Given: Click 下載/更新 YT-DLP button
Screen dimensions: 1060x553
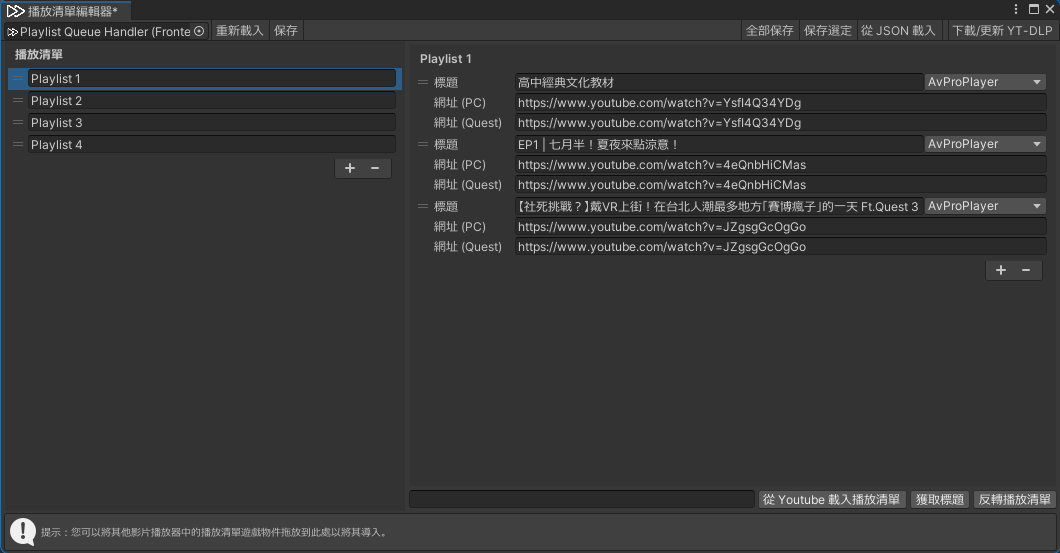Looking at the screenshot, I should click(x=1002, y=31).
